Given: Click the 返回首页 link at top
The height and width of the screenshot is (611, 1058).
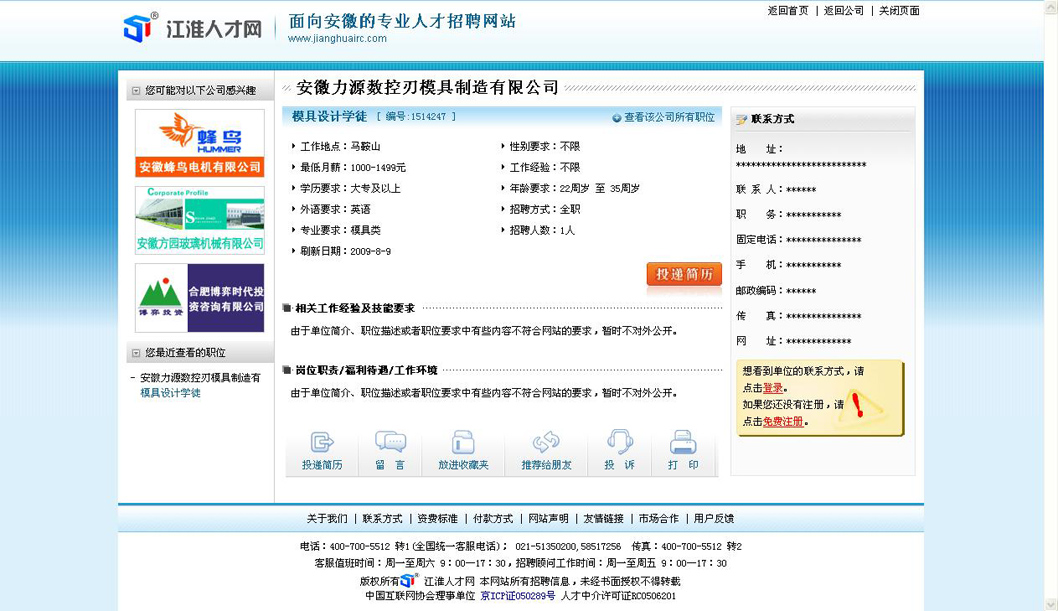Looking at the screenshot, I should 788,11.
